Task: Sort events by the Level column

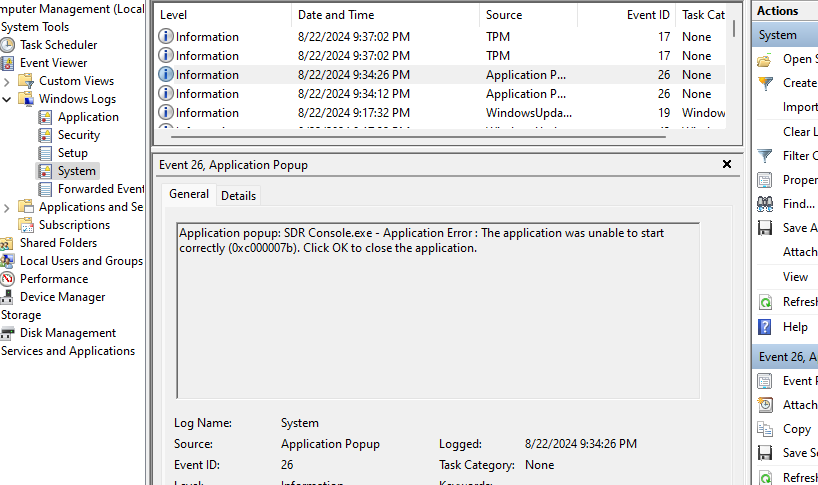Action: (x=223, y=15)
